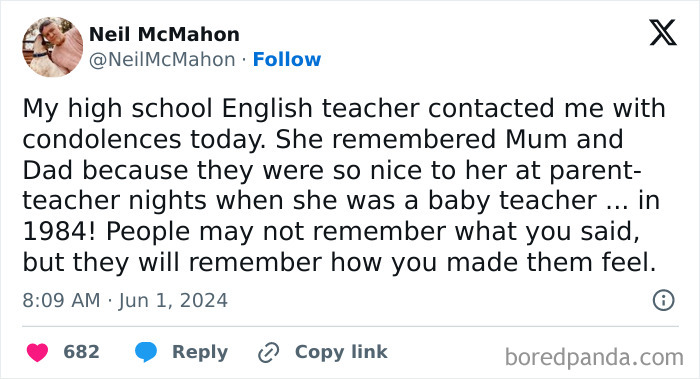700x379 pixels.
Task: Click the 8:09 AM time text
Action: (x=62, y=300)
